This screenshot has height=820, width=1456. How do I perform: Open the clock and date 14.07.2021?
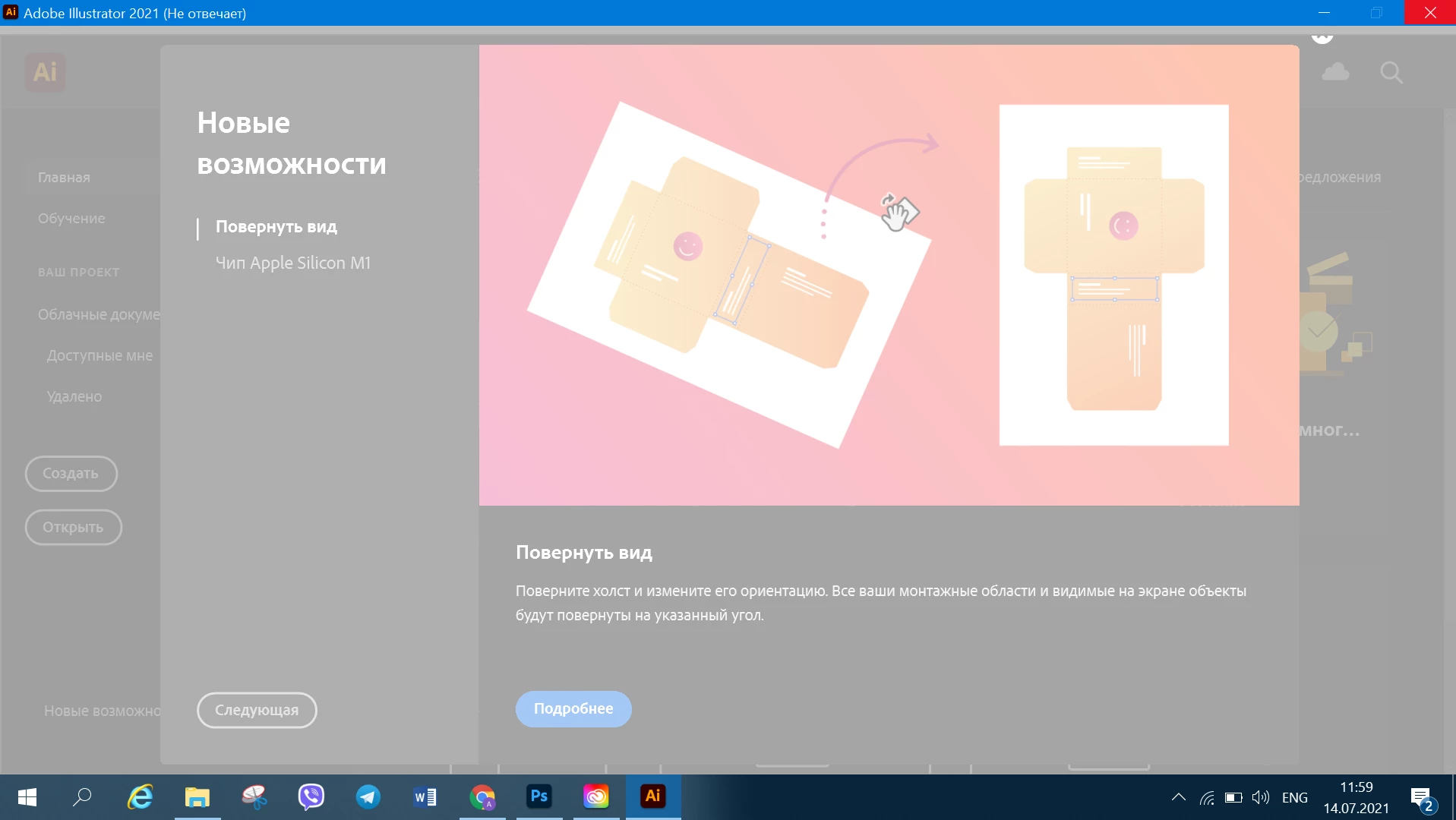click(x=1357, y=797)
